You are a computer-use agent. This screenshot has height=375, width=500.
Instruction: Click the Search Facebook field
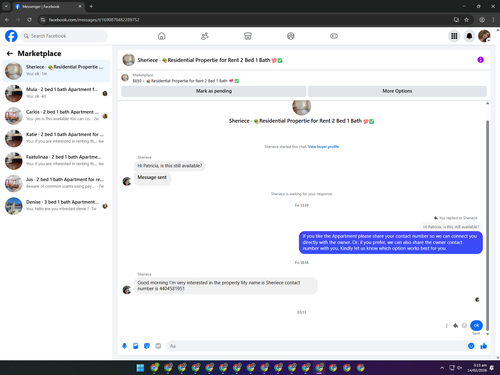(64, 36)
